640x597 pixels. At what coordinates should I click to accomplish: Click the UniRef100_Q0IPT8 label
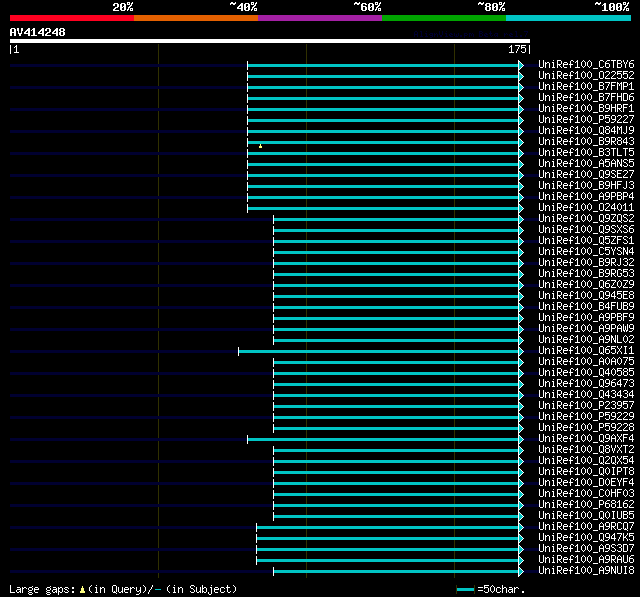click(x=586, y=472)
